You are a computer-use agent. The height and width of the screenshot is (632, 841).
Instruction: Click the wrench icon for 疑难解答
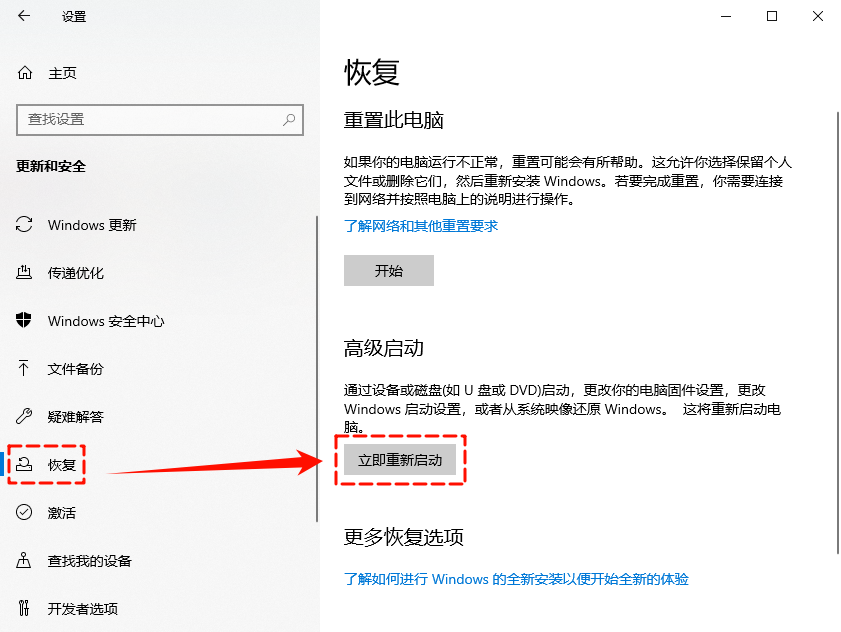(24, 416)
